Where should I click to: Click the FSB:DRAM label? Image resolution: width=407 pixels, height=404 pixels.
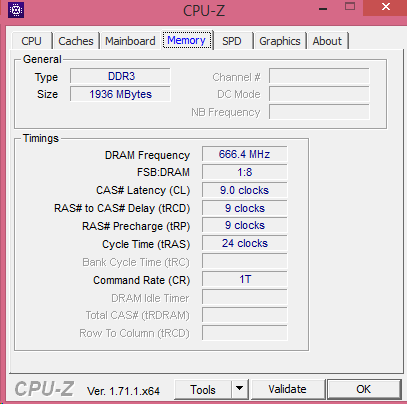click(163, 172)
